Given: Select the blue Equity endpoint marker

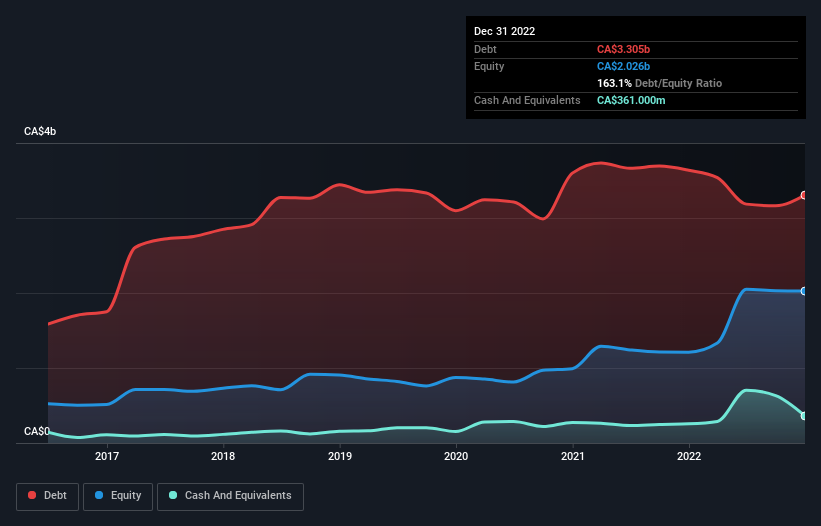Looking at the screenshot, I should coord(804,291).
